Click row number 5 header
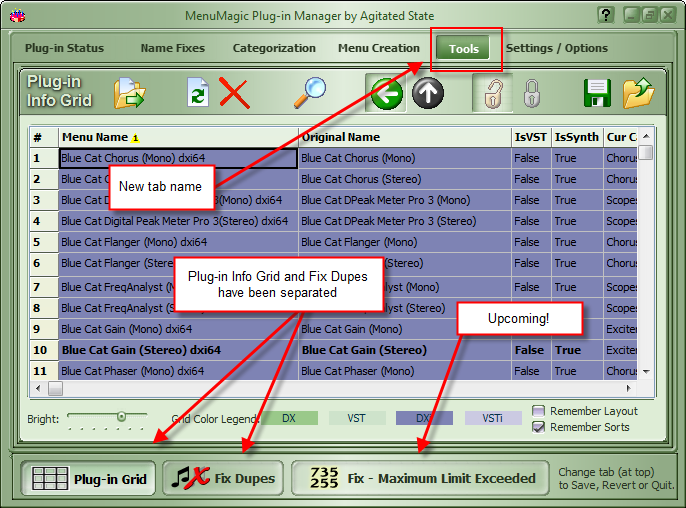Image resolution: width=686 pixels, height=508 pixels. coord(44,242)
